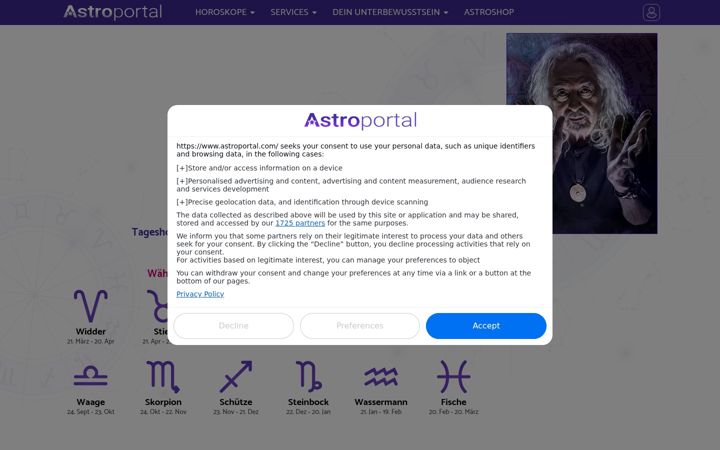Click the '20. Feb - 20. März' date text
Screen dimensions: 720x450
(x=453, y=412)
